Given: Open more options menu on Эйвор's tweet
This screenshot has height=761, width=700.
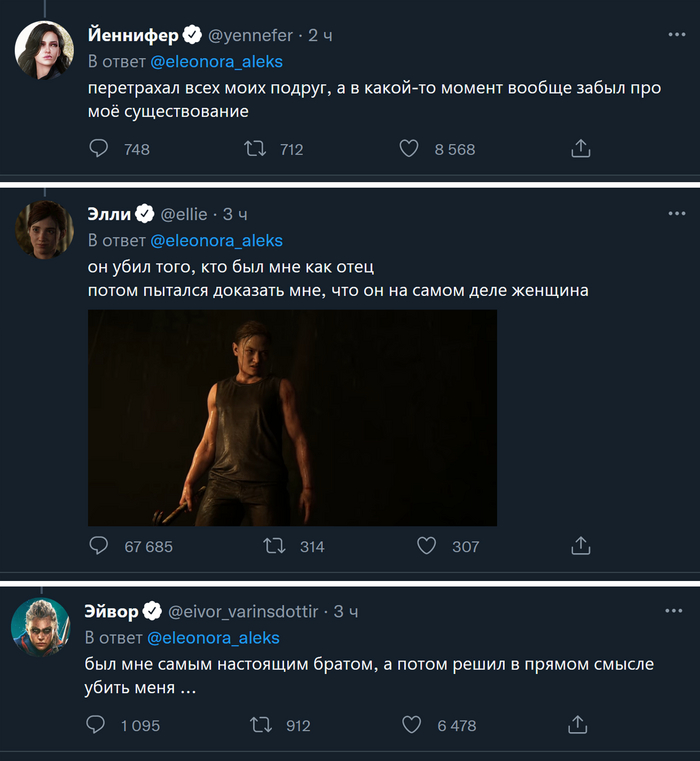Looking at the screenshot, I should pos(676,610).
